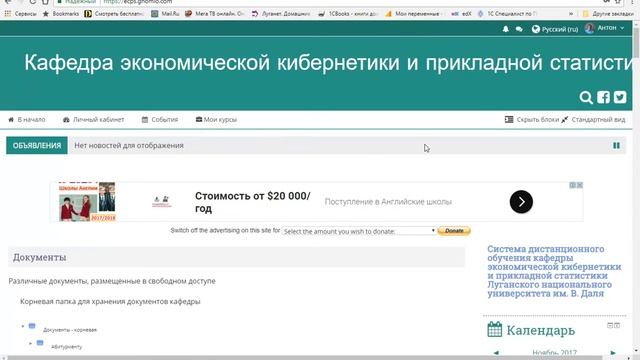Dock the Календарь block icon

point(617,325)
